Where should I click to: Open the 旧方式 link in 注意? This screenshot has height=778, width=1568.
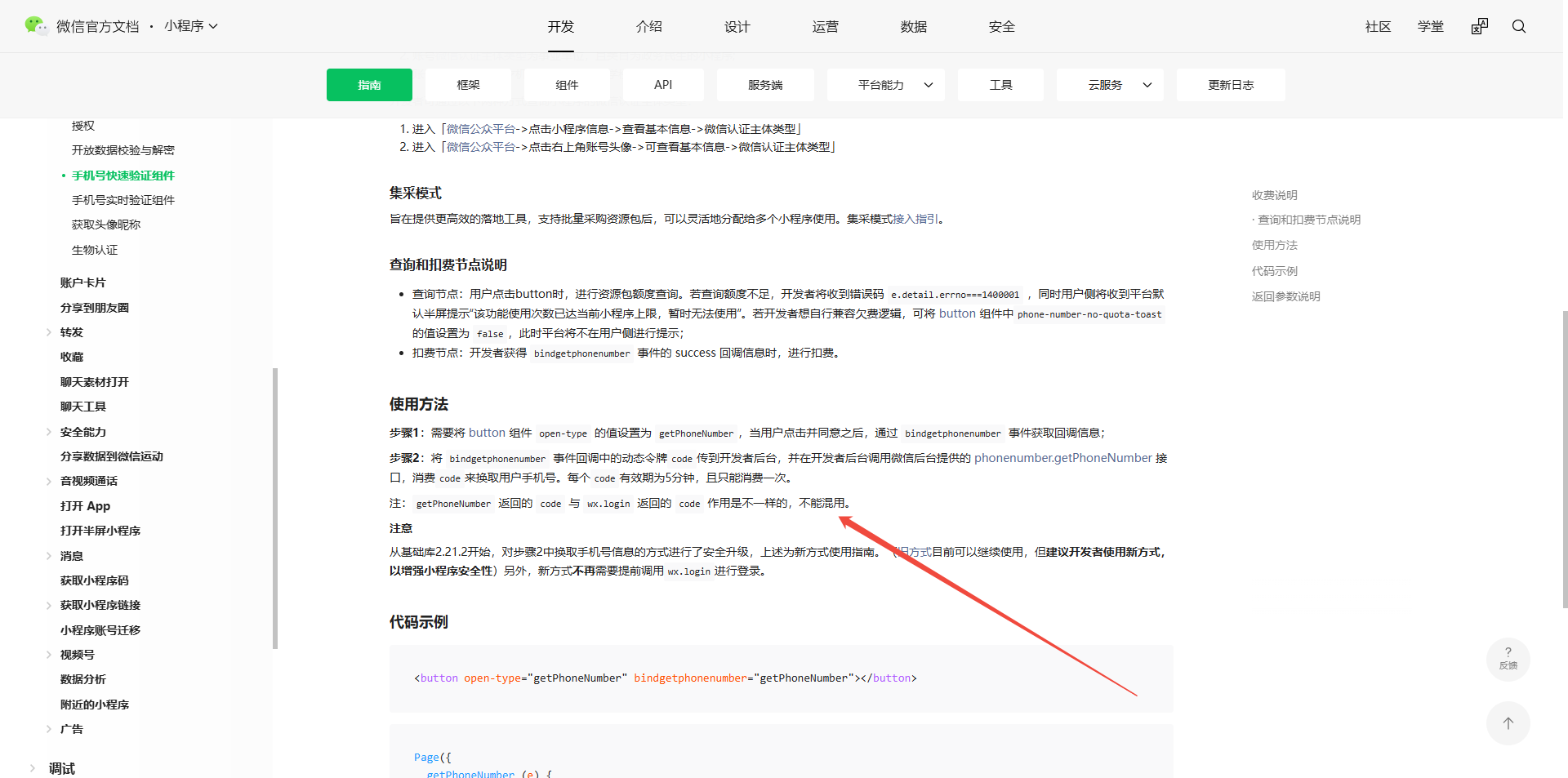914,552
